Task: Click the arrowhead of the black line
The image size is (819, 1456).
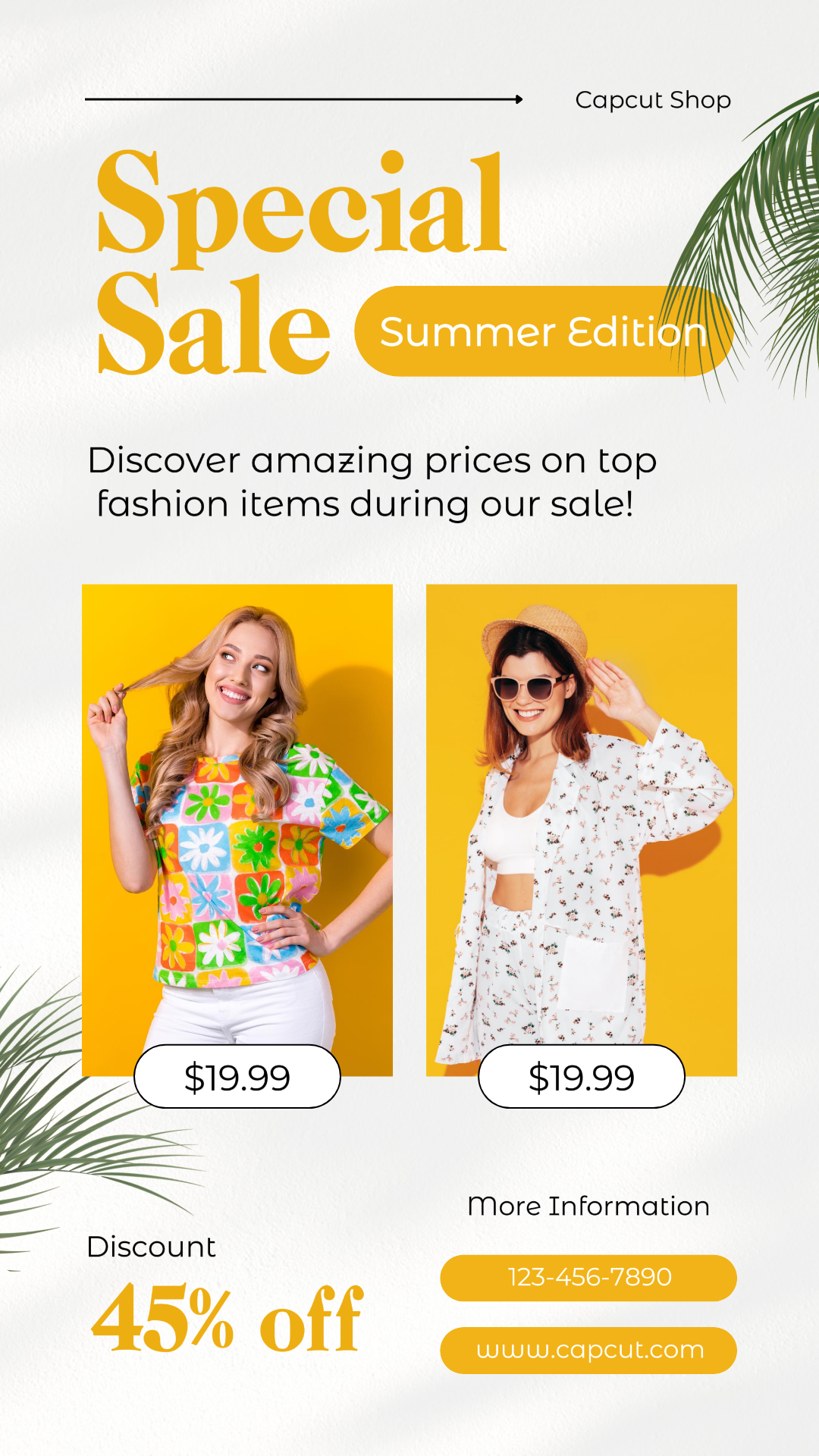Action: pos(519,99)
